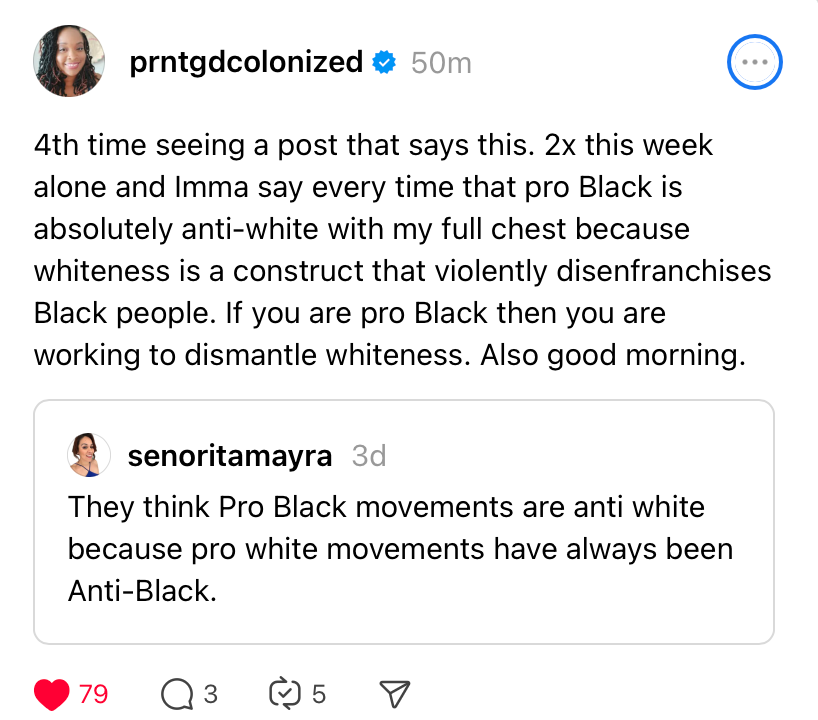Viewport: 818px width, 720px height.
Task: Click the repost arrows icon
Action: pos(285,694)
